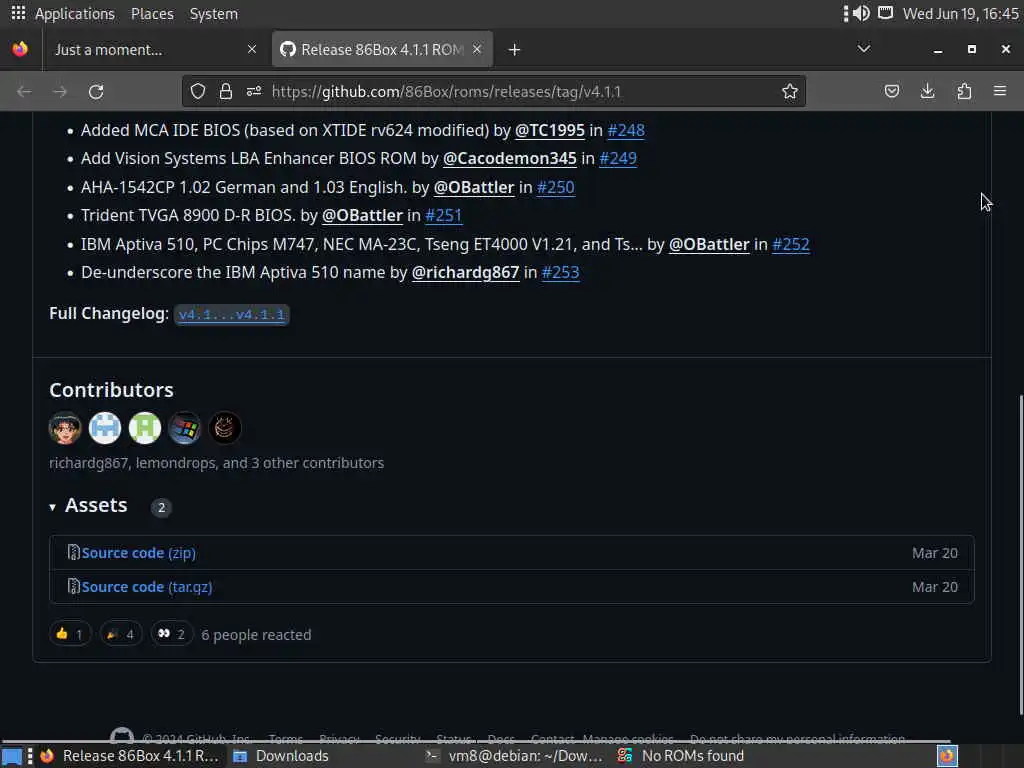1024x768 pixels.
Task: Click the Windows logo contributor avatar
Action: click(x=184, y=428)
